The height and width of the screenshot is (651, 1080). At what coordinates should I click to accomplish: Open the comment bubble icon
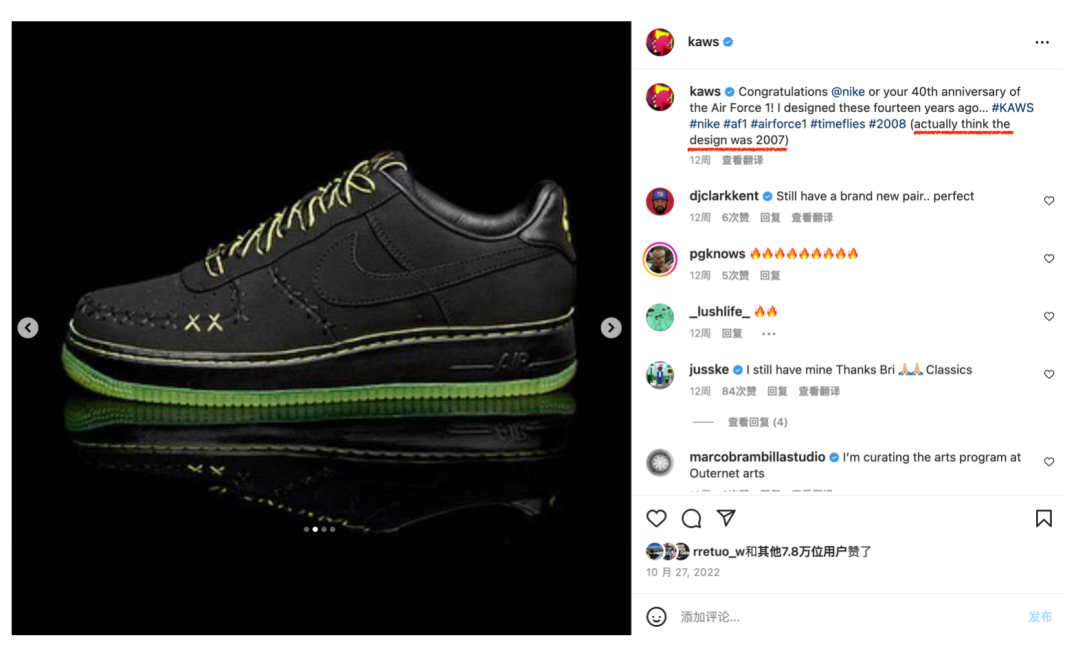pyautogui.click(x=692, y=518)
